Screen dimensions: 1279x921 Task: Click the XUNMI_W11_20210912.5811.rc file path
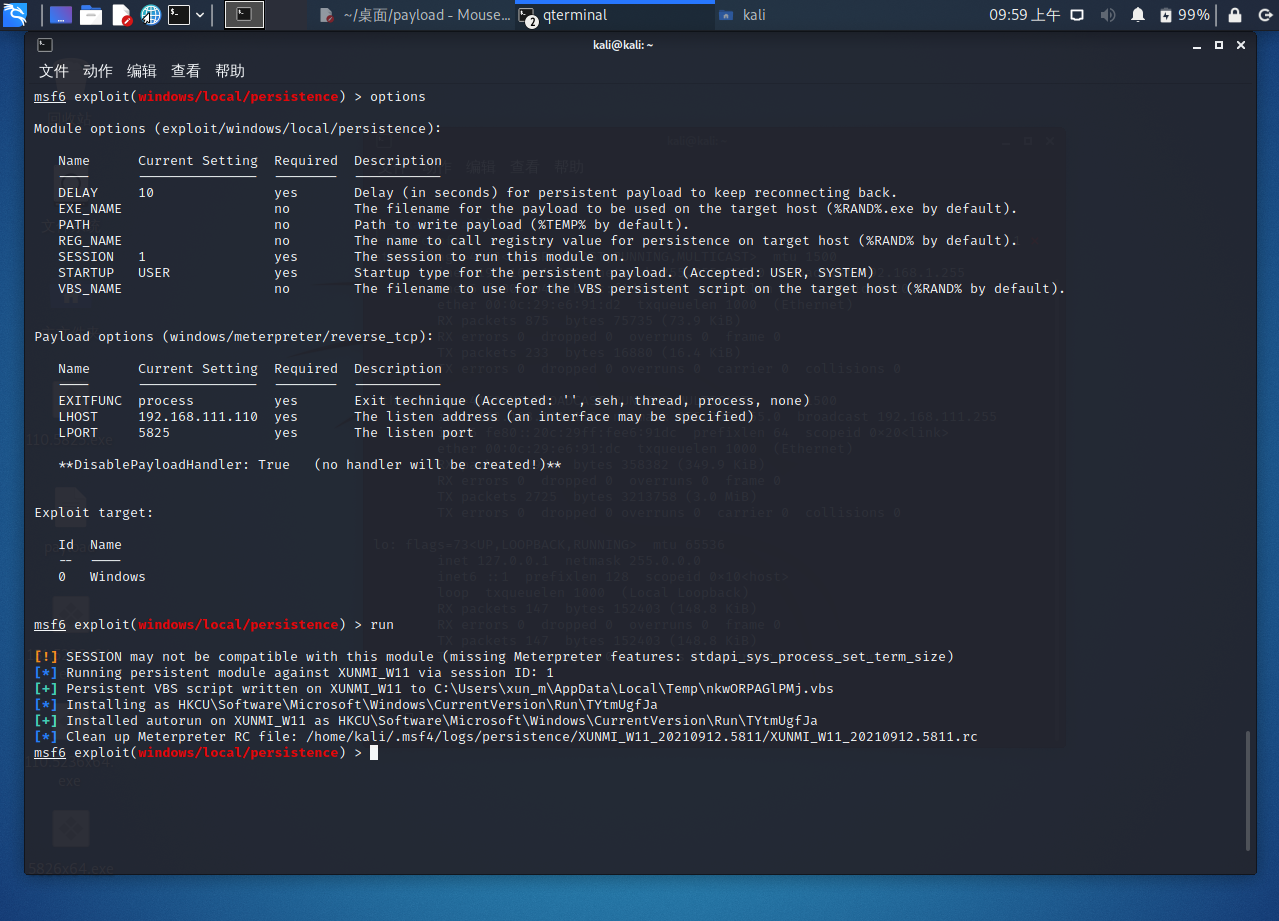click(642, 737)
